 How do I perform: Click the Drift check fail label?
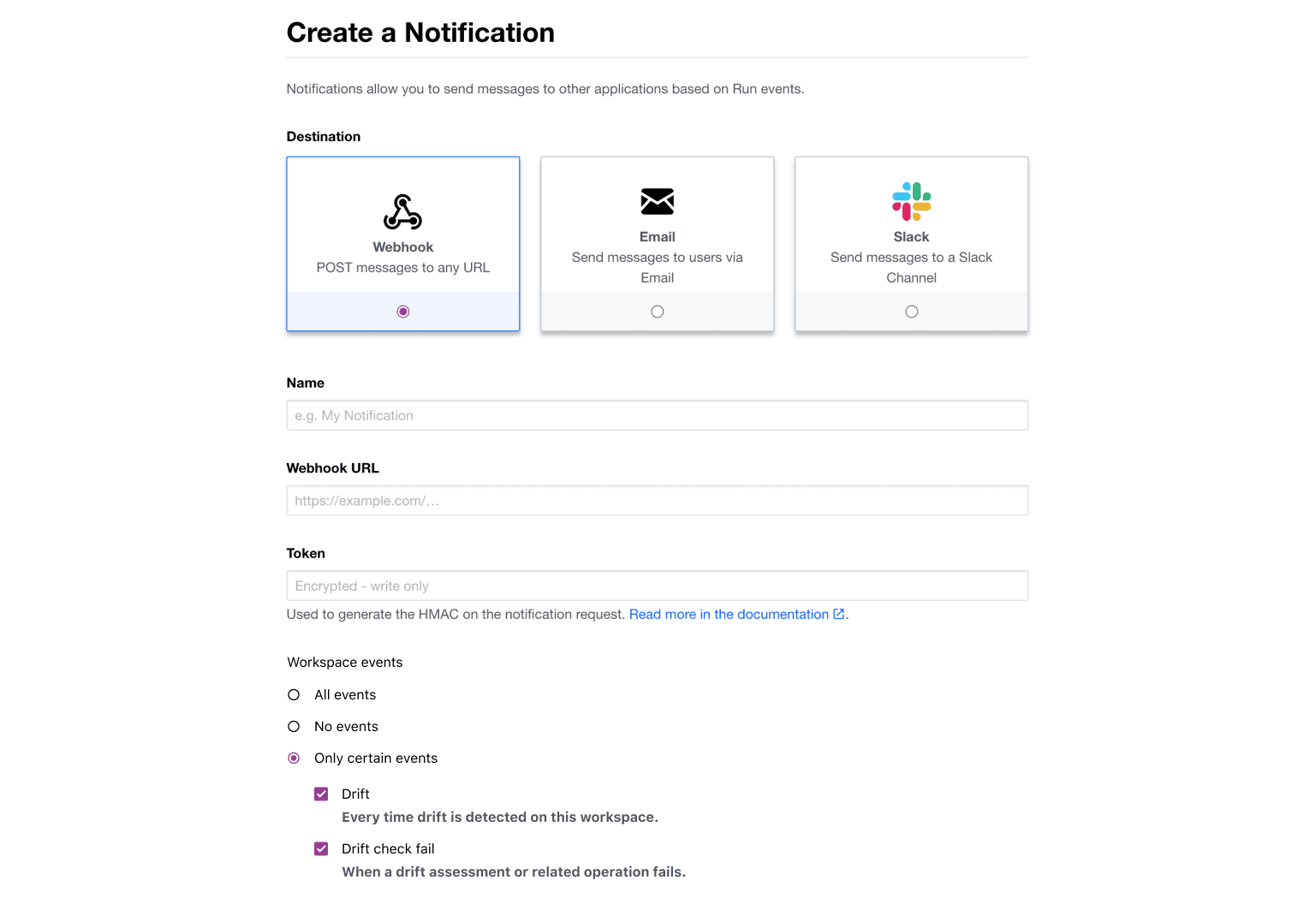388,849
